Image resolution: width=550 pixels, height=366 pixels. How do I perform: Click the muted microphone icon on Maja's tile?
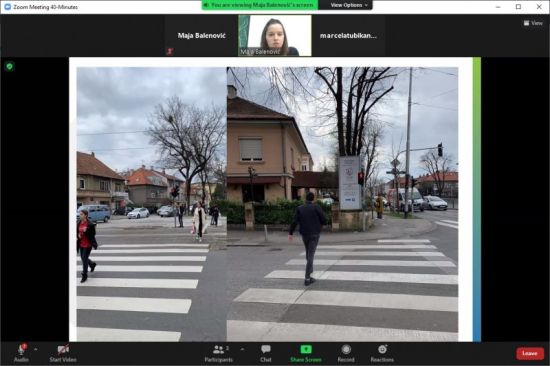(x=170, y=51)
